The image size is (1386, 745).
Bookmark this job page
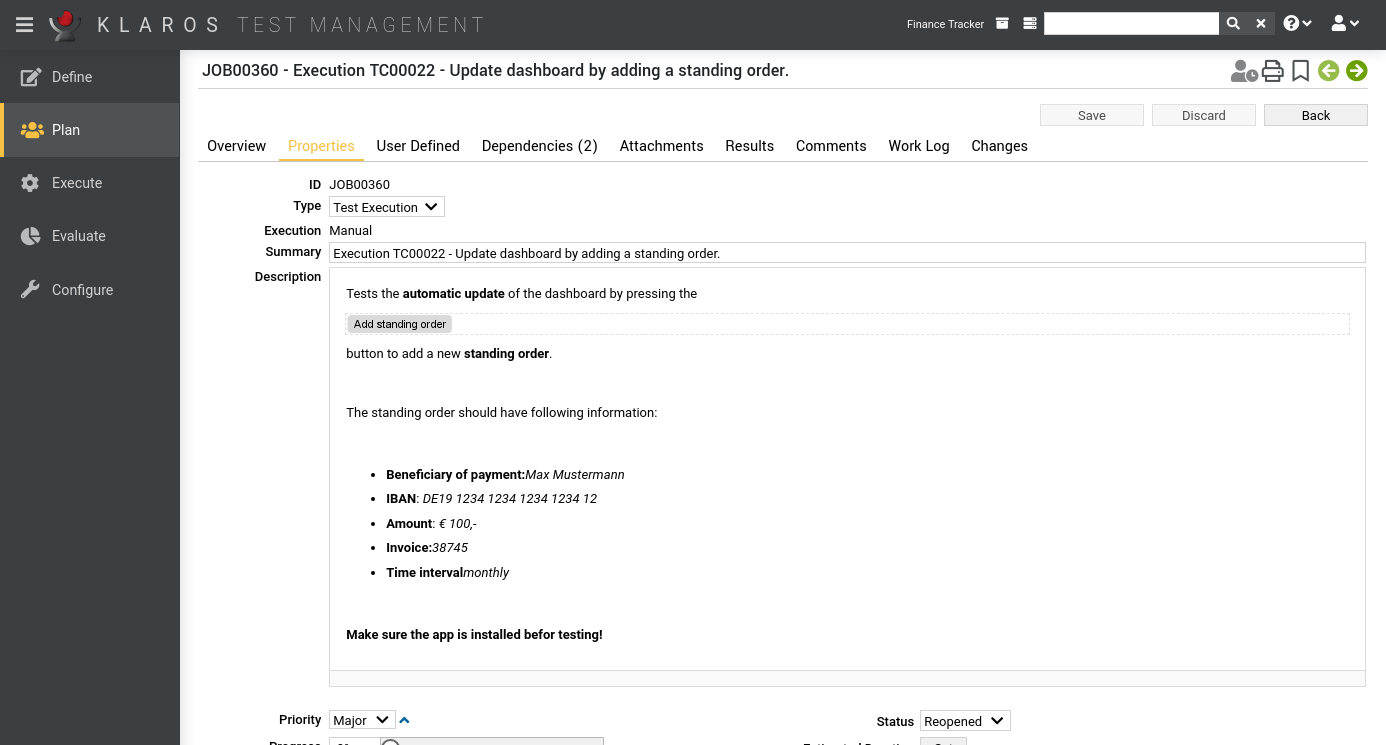point(1300,71)
